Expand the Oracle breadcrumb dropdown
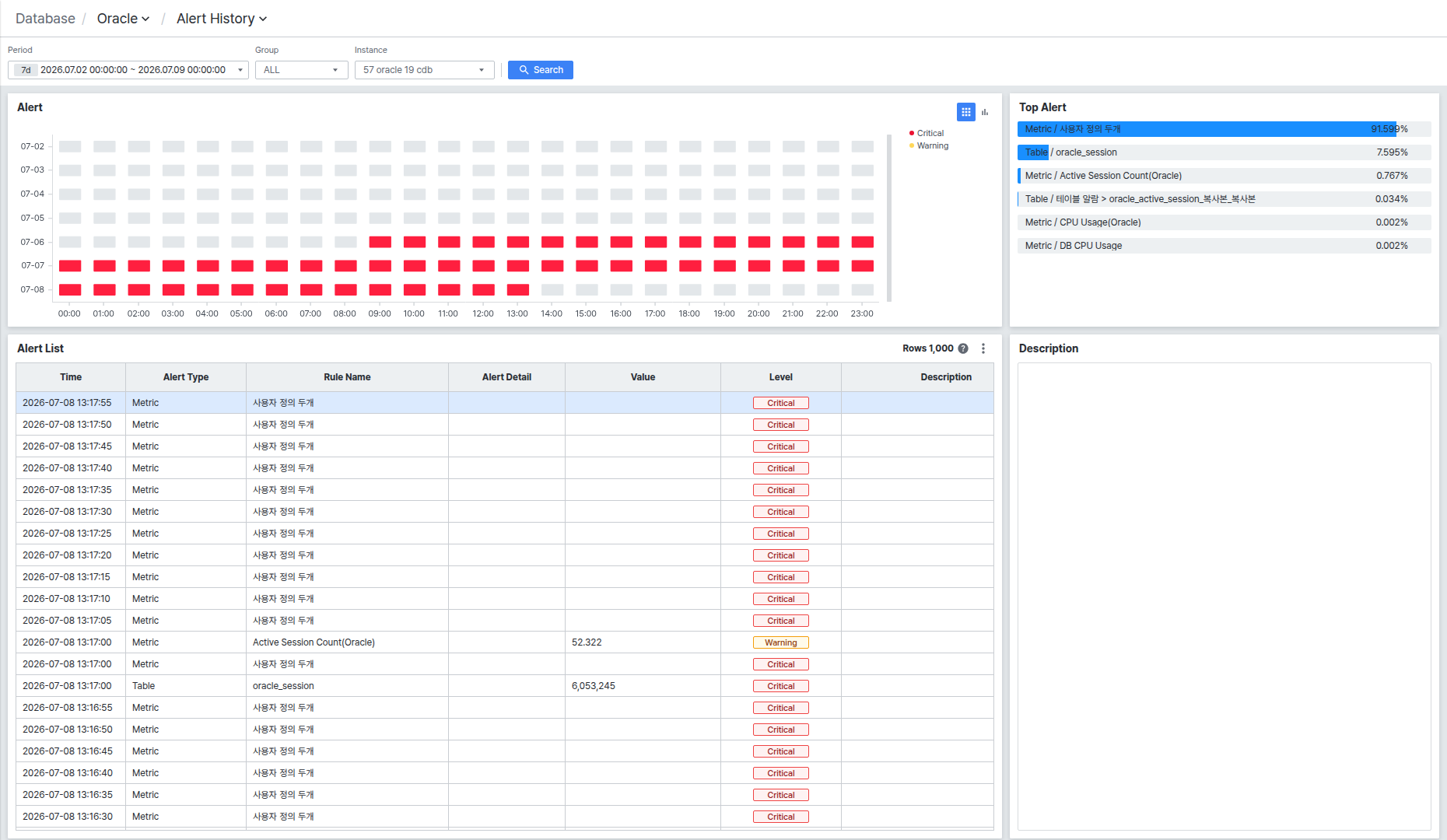Image resolution: width=1447 pixels, height=840 pixels. click(x=123, y=19)
